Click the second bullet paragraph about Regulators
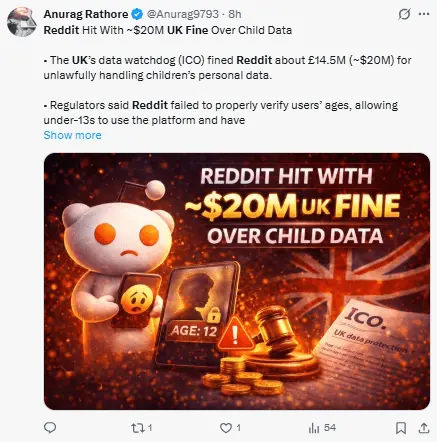437x442 pixels. (x=221, y=113)
